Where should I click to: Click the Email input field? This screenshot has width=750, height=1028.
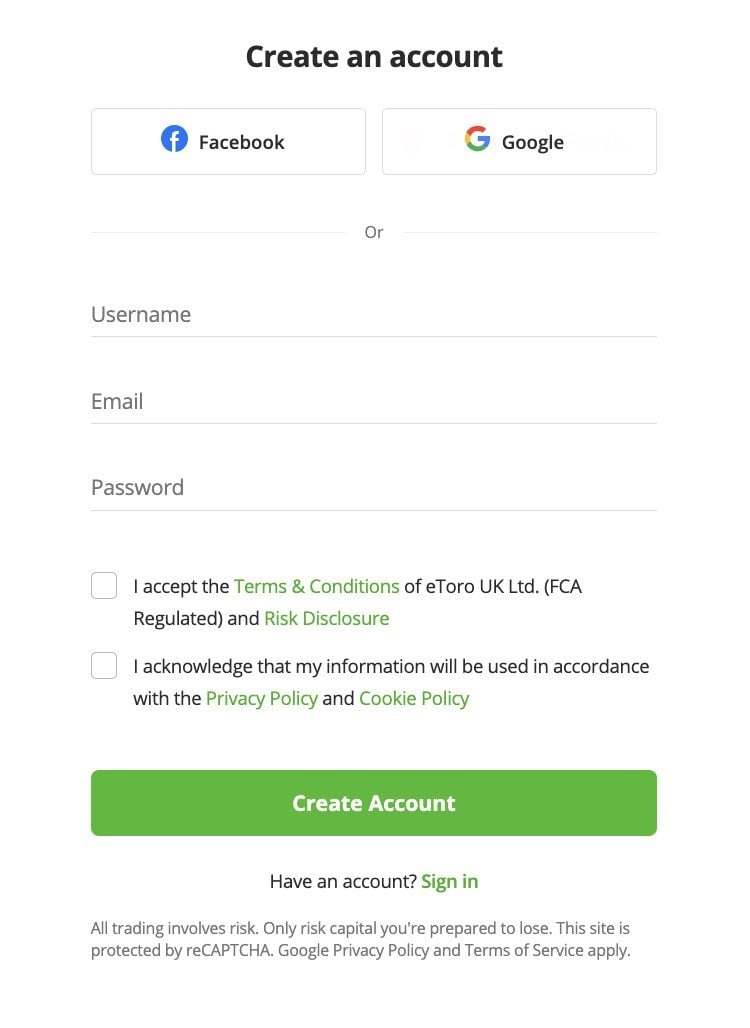coord(300,401)
